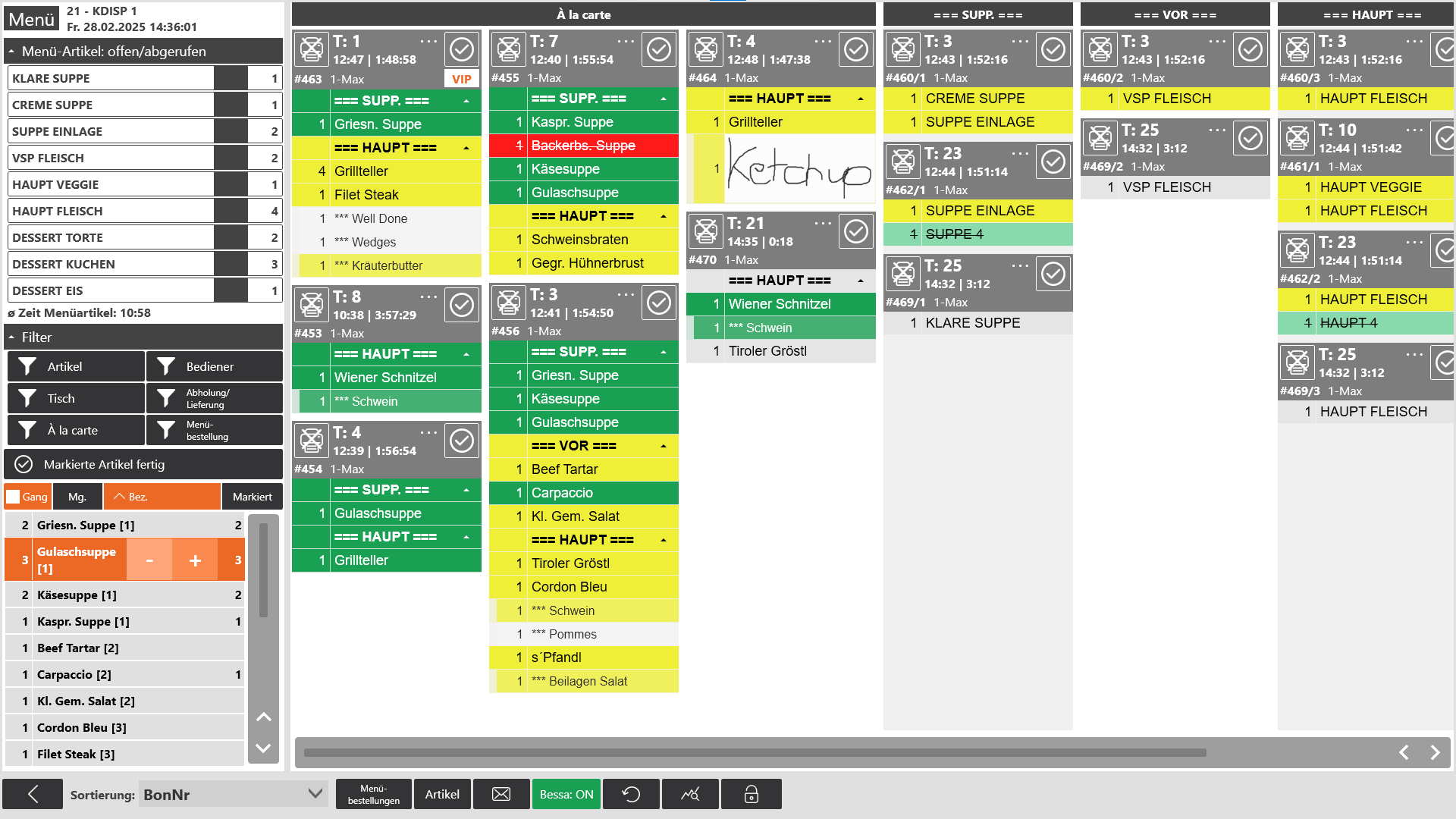Click the lock icon in bottom toolbar
Viewport: 1456px width, 819px height.
(751, 794)
